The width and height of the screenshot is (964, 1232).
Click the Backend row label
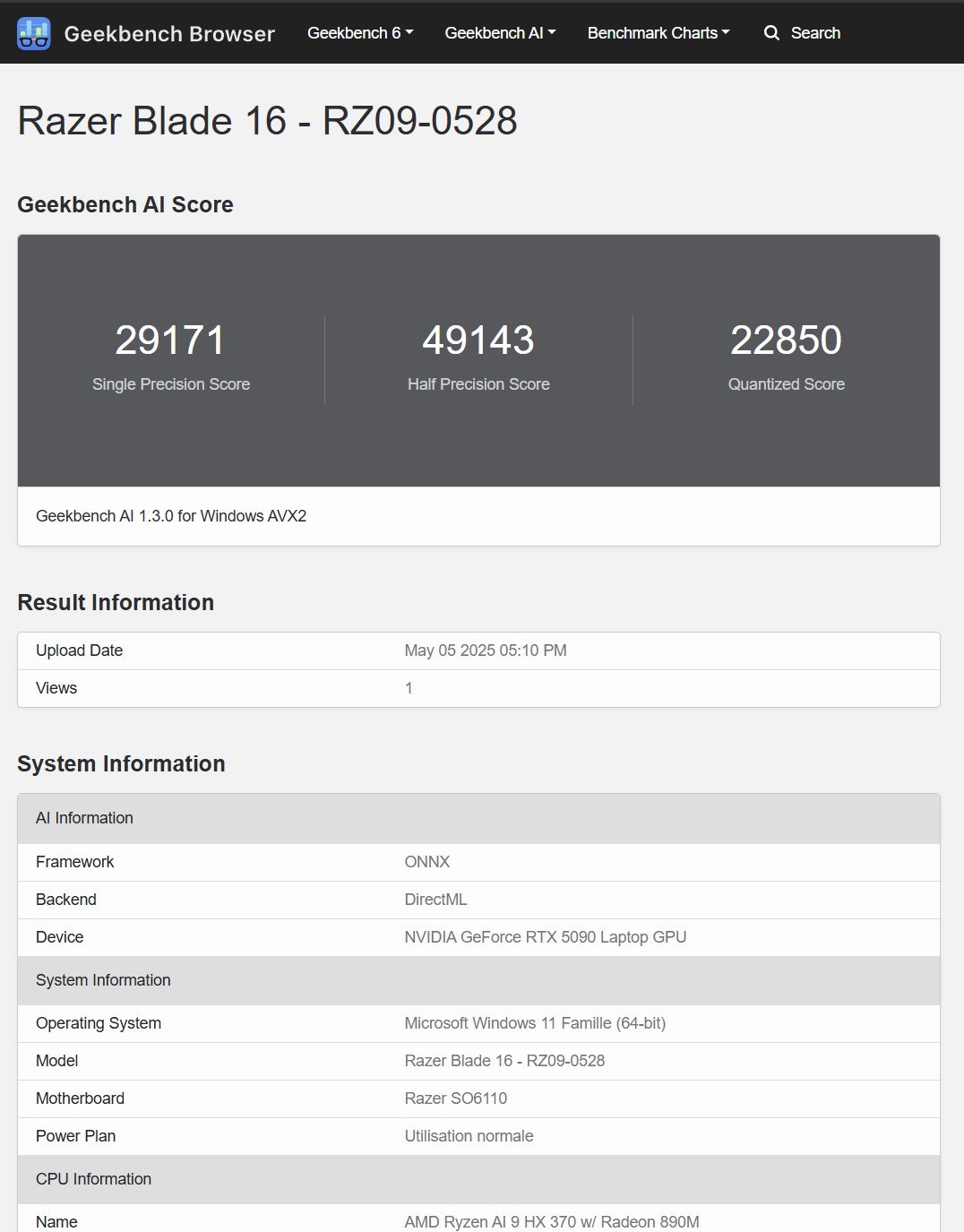pos(66,900)
